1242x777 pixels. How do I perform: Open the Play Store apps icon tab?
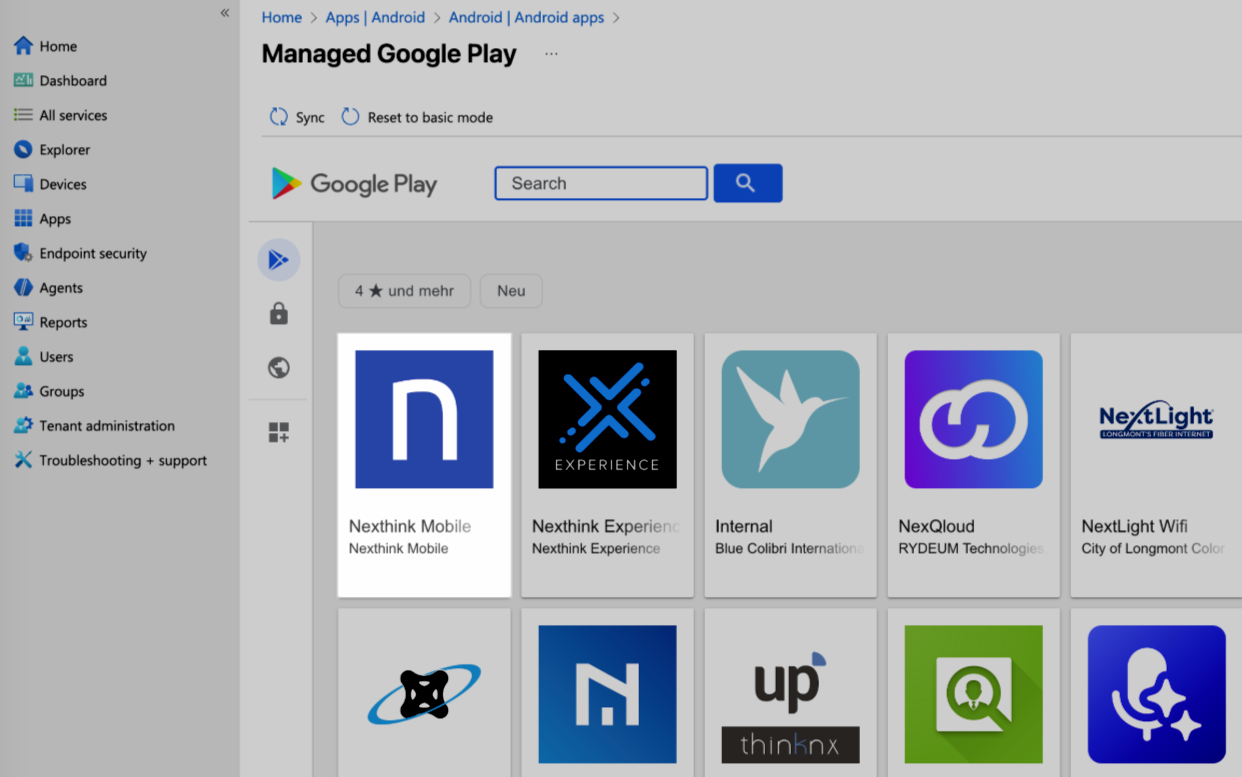point(279,260)
